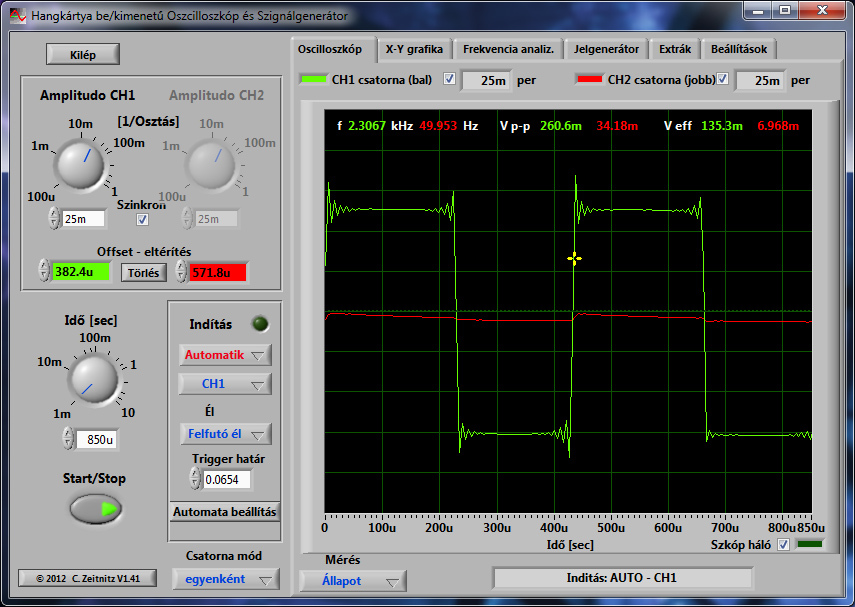Click the green 2.3067 frequency readout
This screenshot has width=855, height=607.
366,126
